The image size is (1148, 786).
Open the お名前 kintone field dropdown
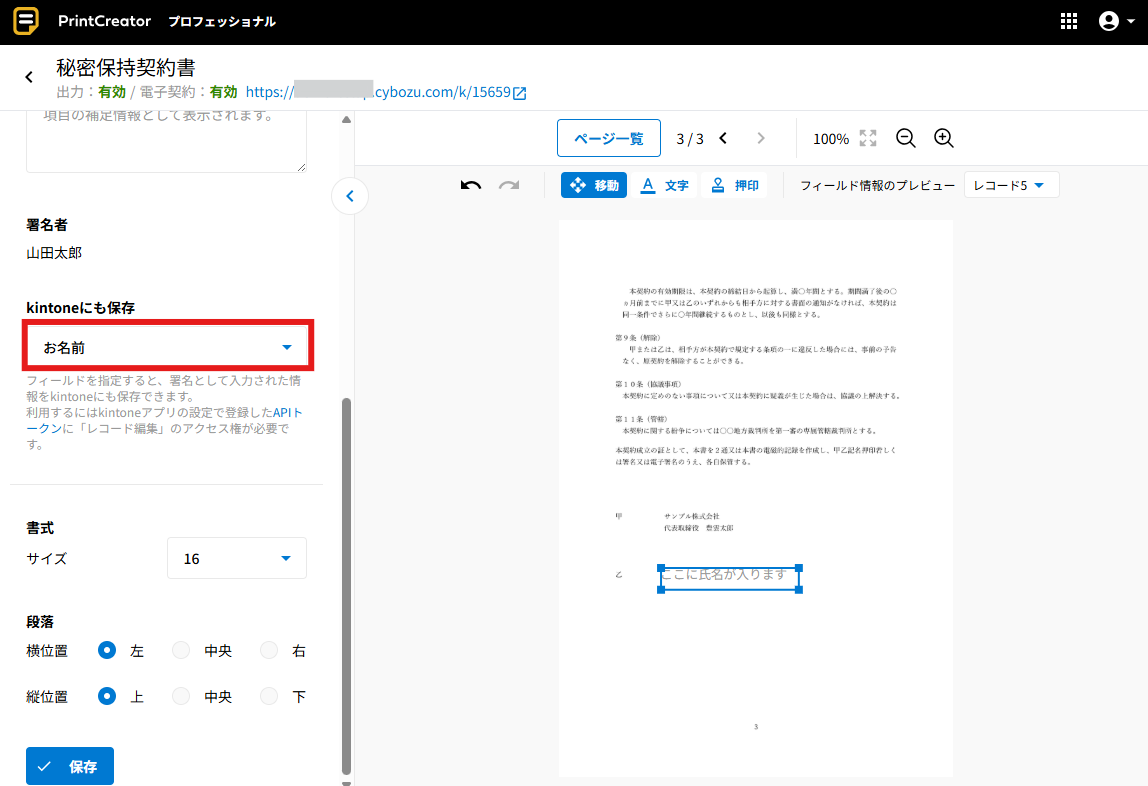click(169, 347)
